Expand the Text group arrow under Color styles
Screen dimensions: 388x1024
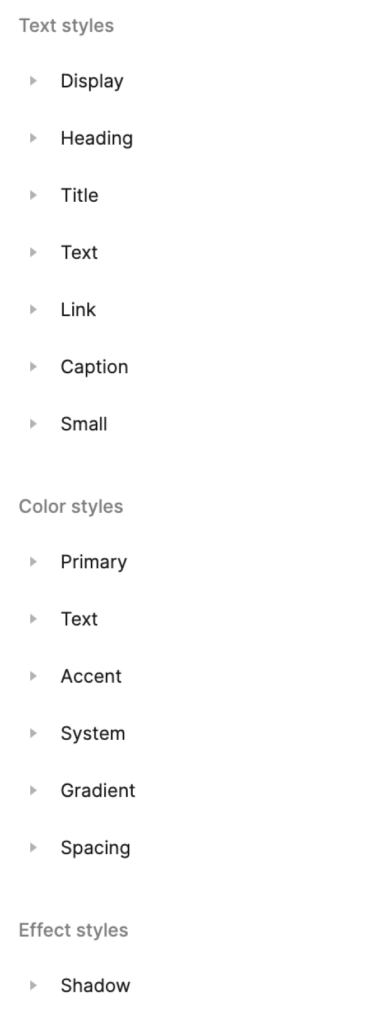[33, 619]
